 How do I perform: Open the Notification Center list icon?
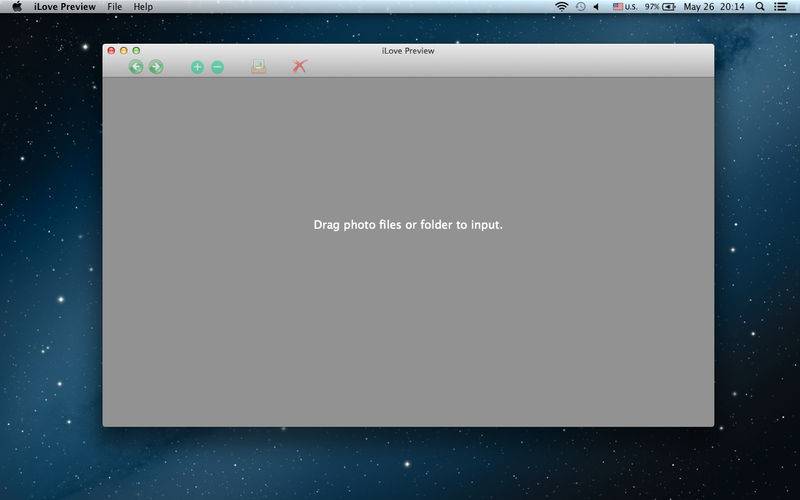[x=780, y=7]
